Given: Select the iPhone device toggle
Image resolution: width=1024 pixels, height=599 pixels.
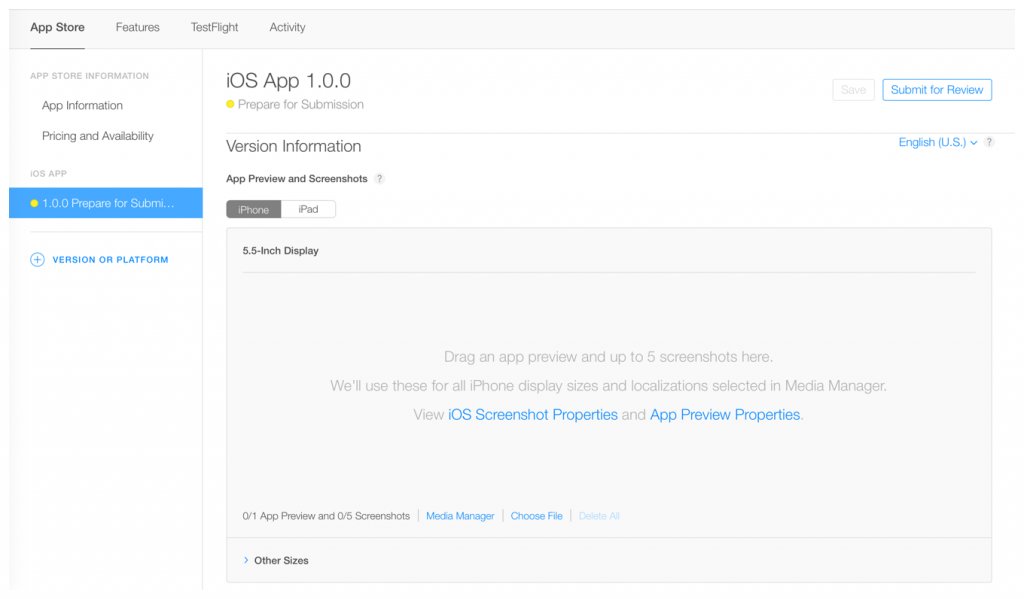Looking at the screenshot, I should (x=254, y=210).
